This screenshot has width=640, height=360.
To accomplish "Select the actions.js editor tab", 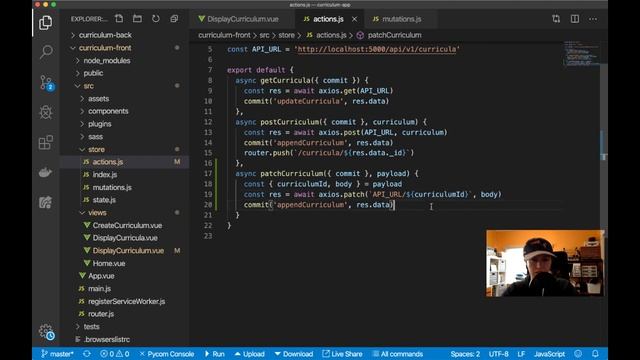I will tap(328, 19).
